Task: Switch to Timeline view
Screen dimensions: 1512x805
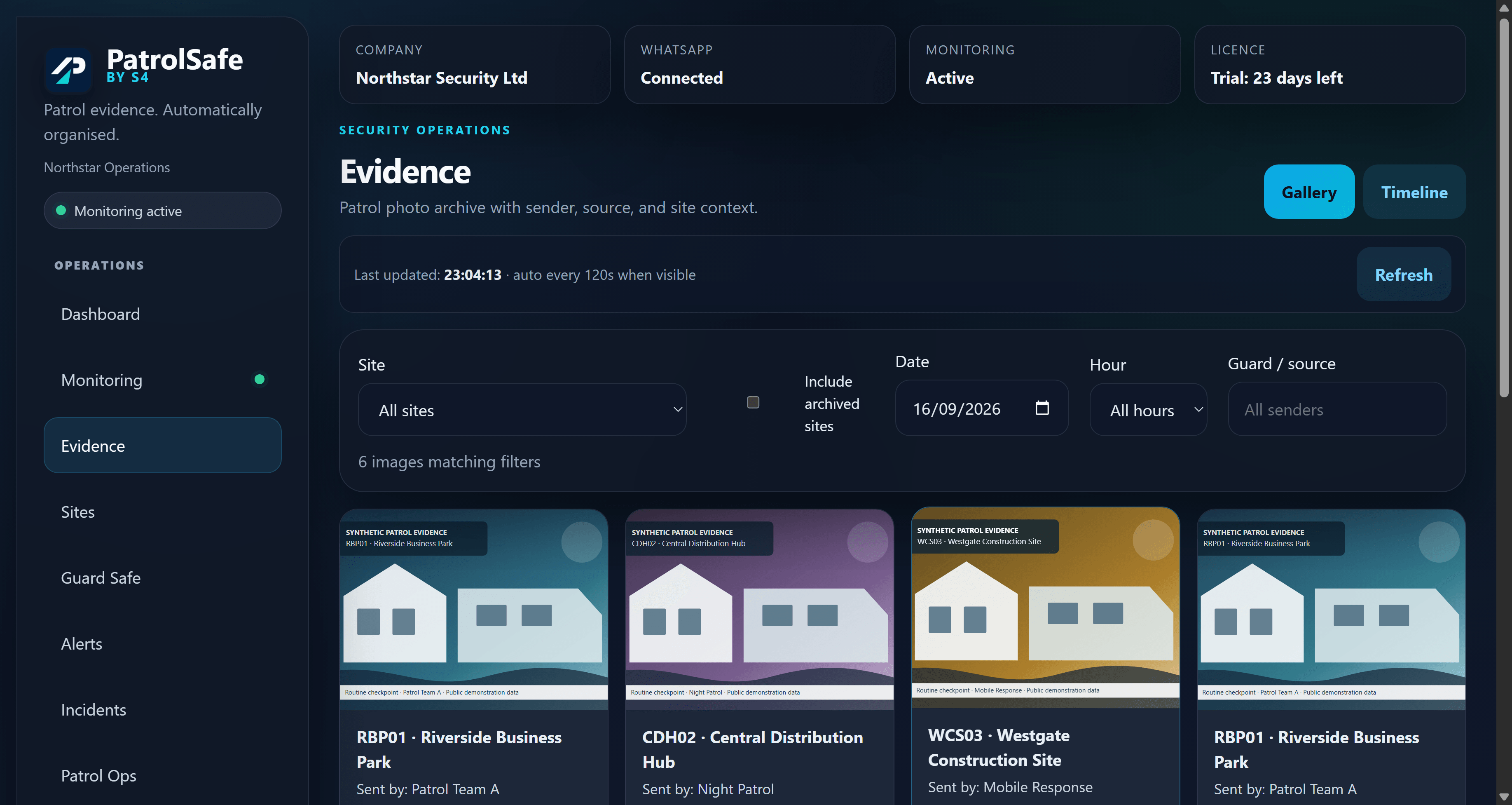Action: pos(1414,192)
